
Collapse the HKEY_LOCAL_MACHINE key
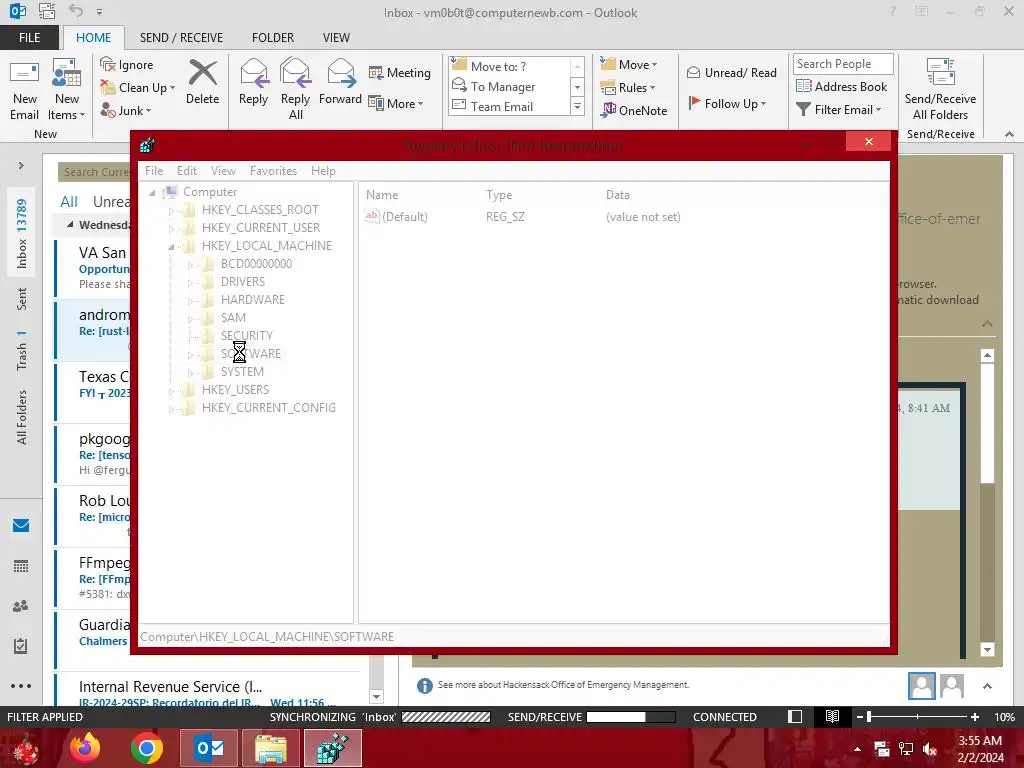(x=171, y=247)
